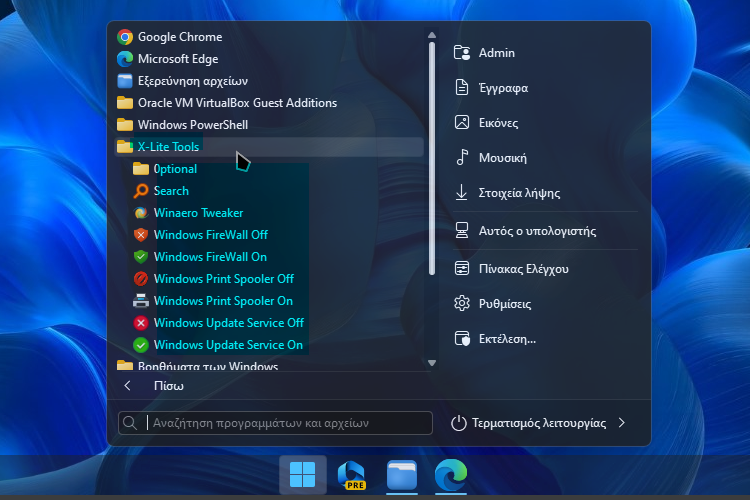
Task: Click the Εκτέλεση run icon
Action: click(x=462, y=338)
